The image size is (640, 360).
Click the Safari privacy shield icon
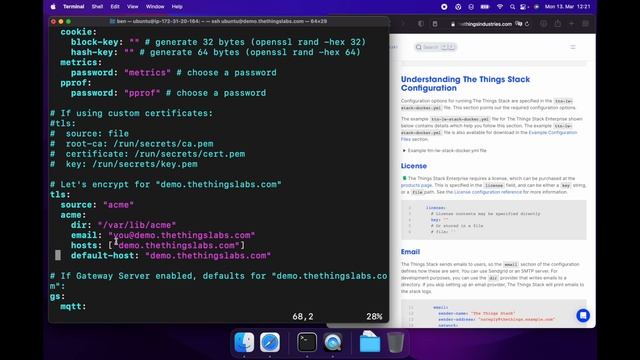(421, 24)
